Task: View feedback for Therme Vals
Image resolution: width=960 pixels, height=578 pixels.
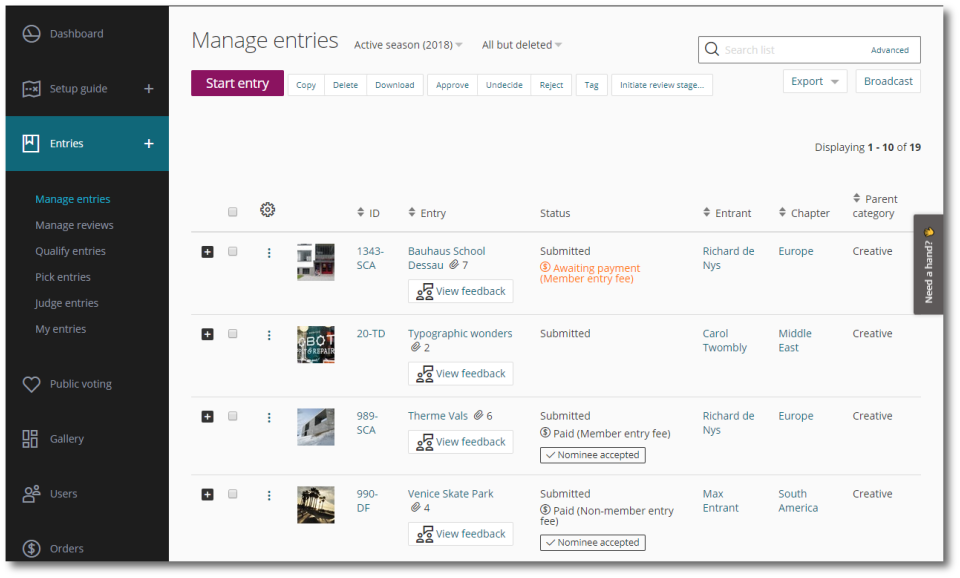Action: pos(460,441)
